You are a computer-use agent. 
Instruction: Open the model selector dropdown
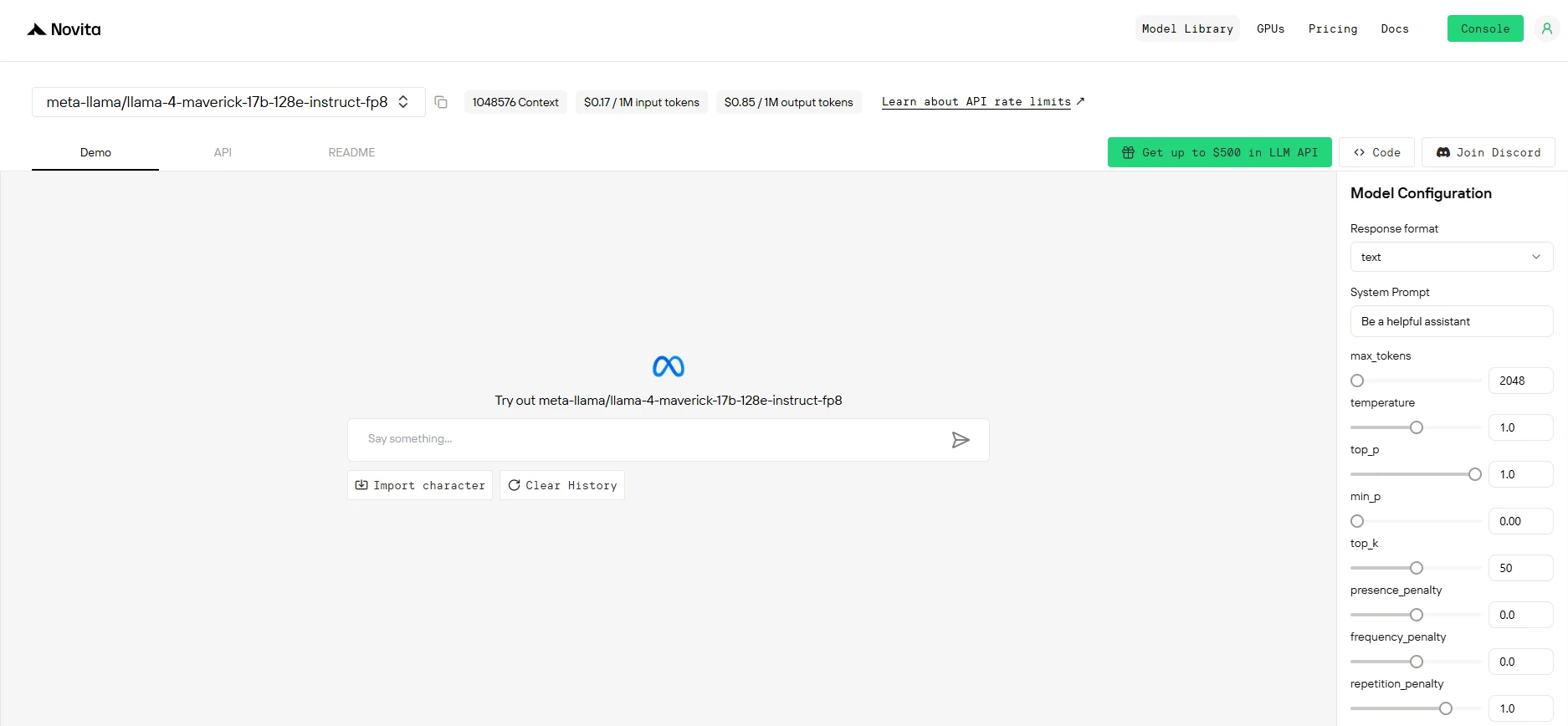[228, 102]
